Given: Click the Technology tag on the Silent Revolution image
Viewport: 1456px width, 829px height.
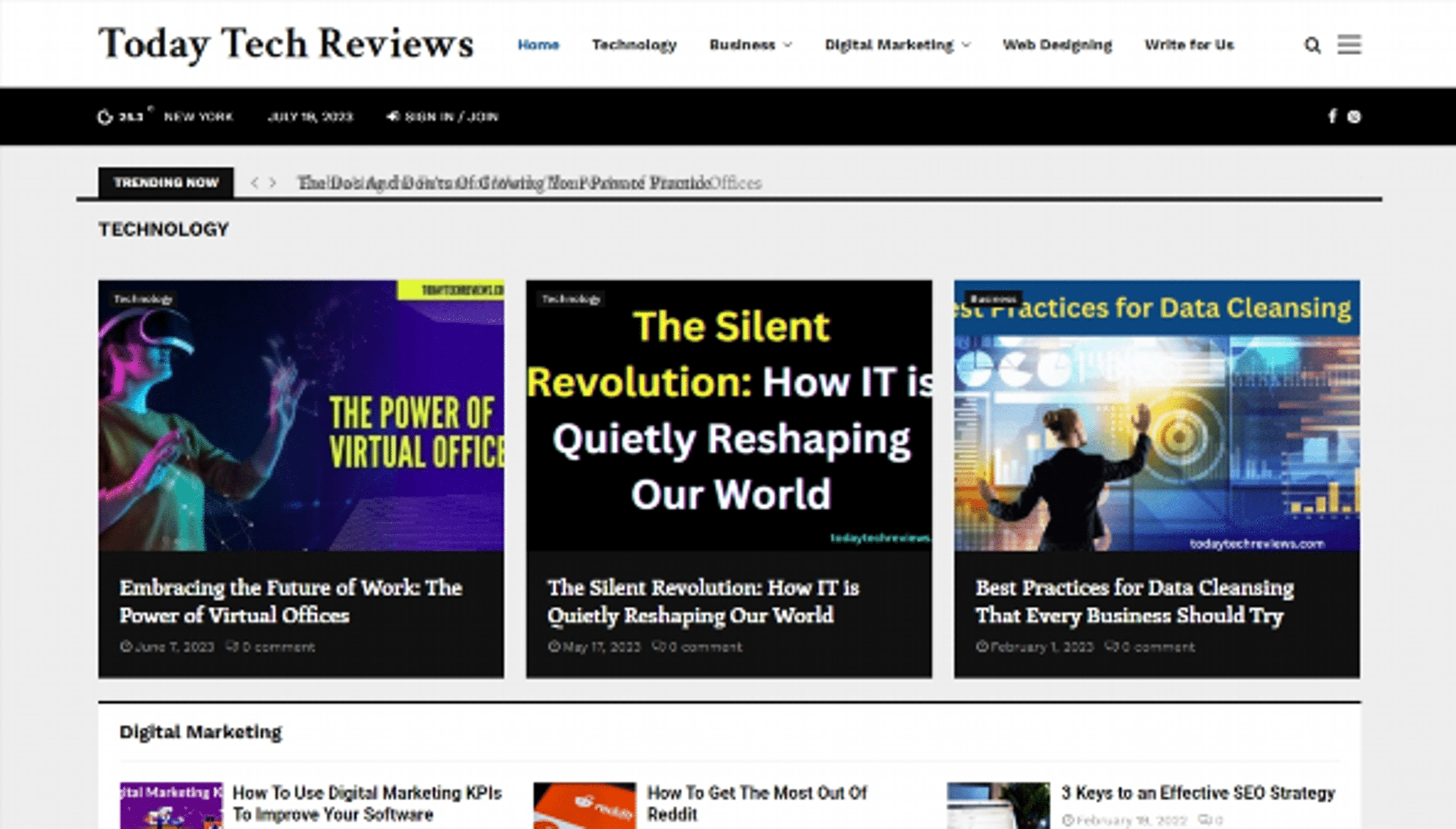Looking at the screenshot, I should (x=571, y=298).
